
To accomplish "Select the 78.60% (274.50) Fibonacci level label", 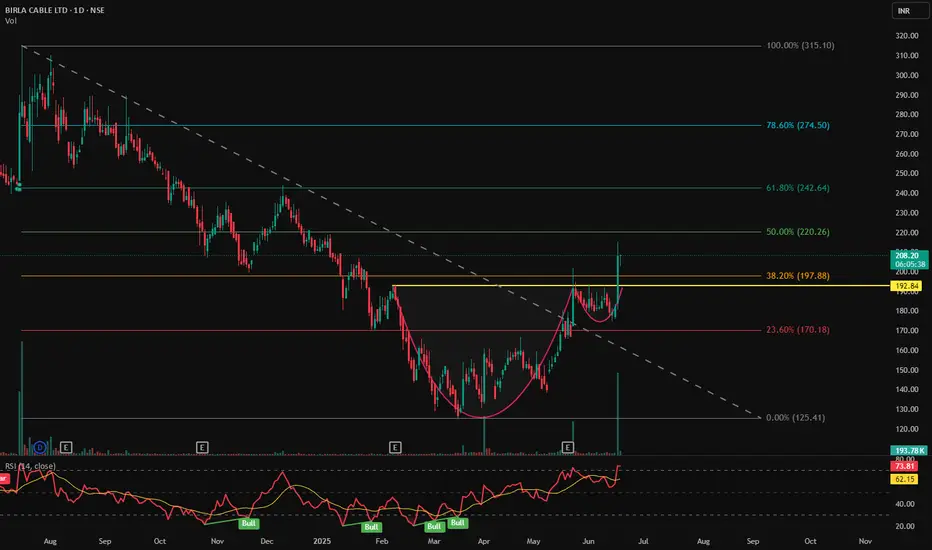I will (798, 125).
